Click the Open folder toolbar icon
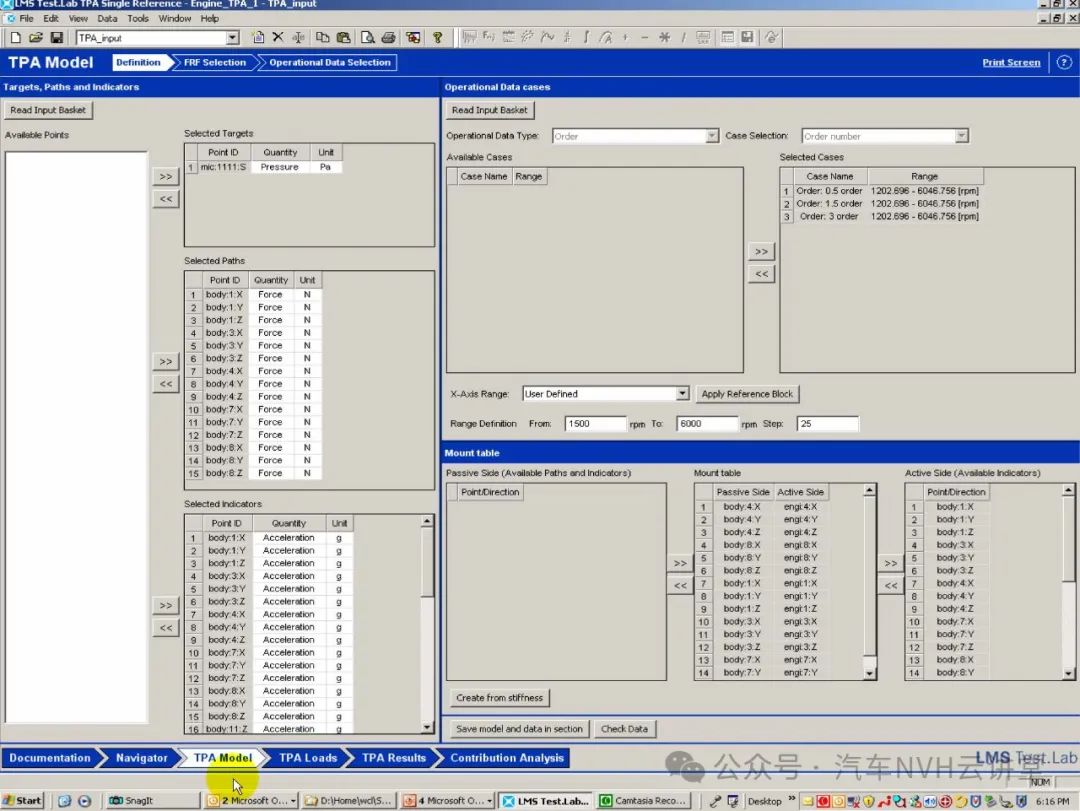This screenshot has width=1080, height=811. 36,38
